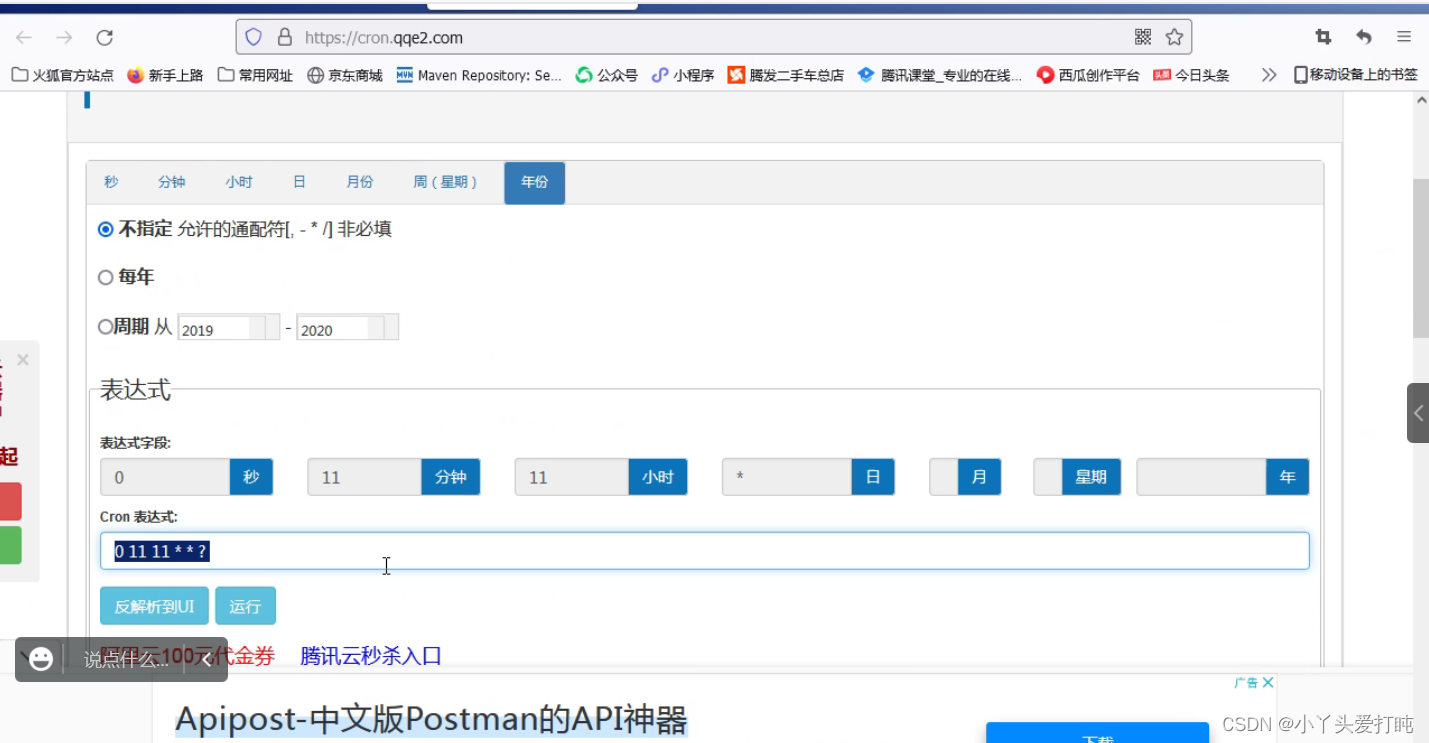Open the shield tracking protection icon
The width and height of the screenshot is (1429, 743).
254,37
